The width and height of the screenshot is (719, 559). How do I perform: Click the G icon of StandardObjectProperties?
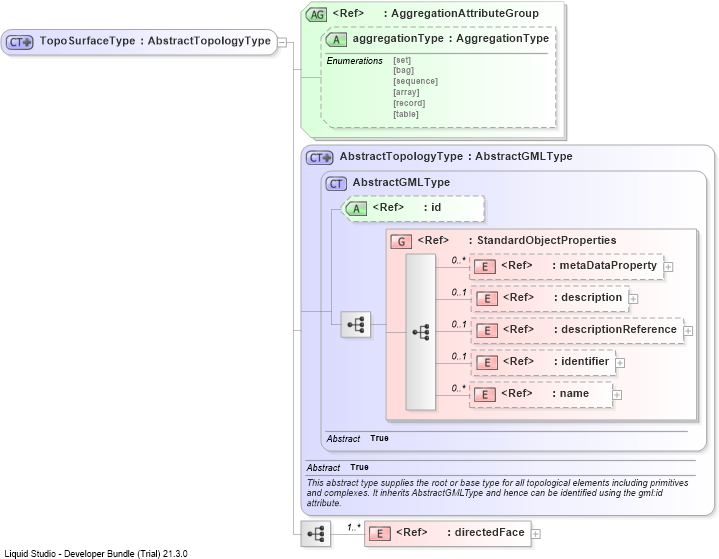click(401, 241)
